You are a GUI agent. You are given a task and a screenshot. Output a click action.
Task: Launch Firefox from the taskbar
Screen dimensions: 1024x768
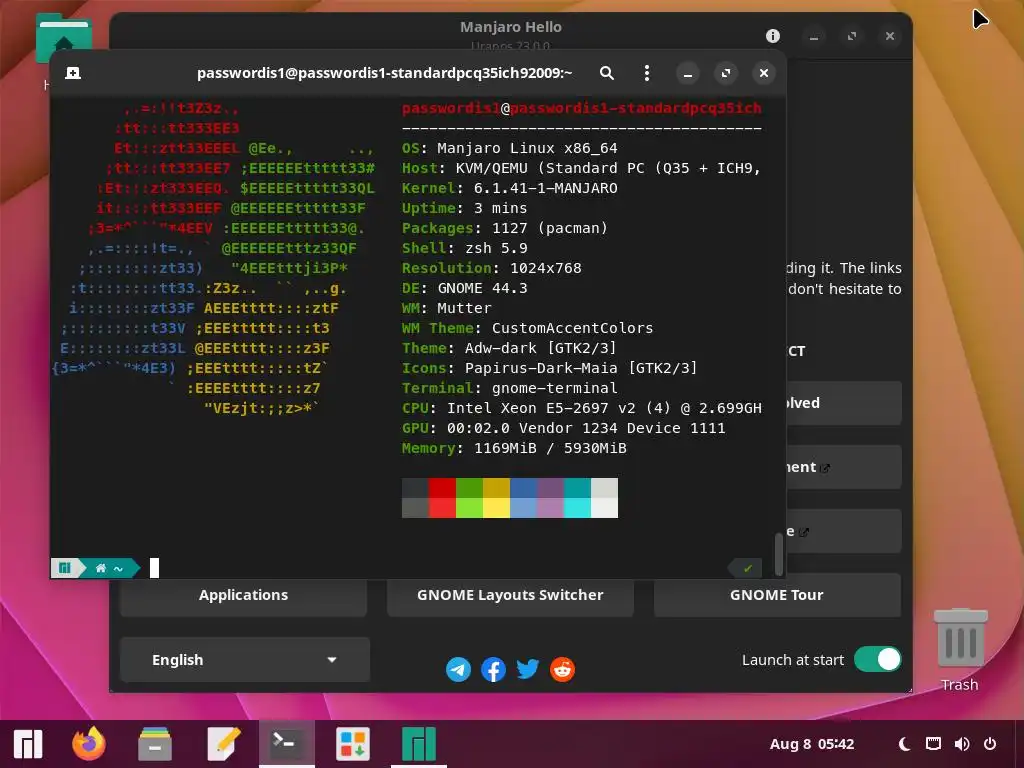89,744
